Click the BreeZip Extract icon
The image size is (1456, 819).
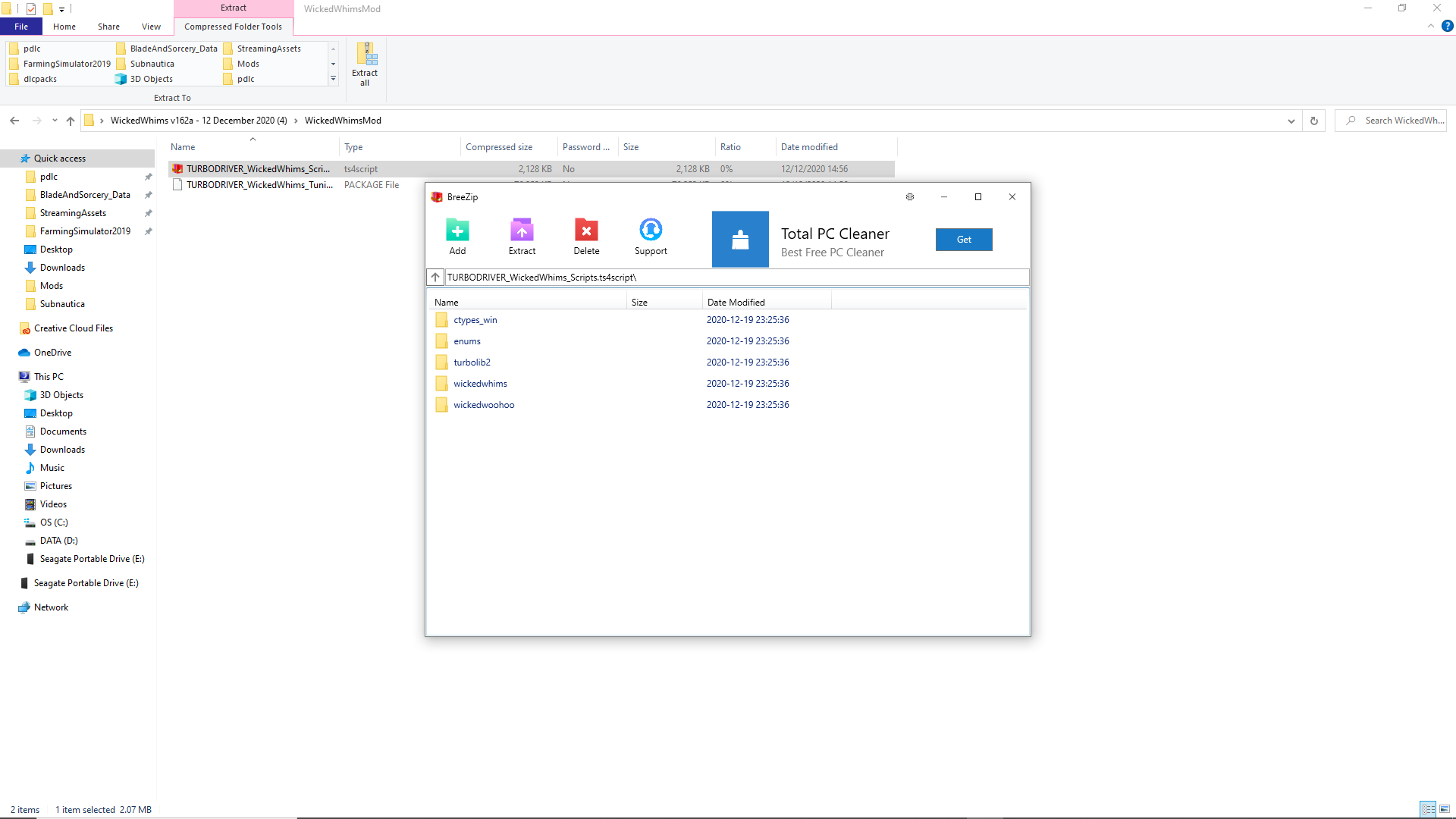tap(522, 230)
